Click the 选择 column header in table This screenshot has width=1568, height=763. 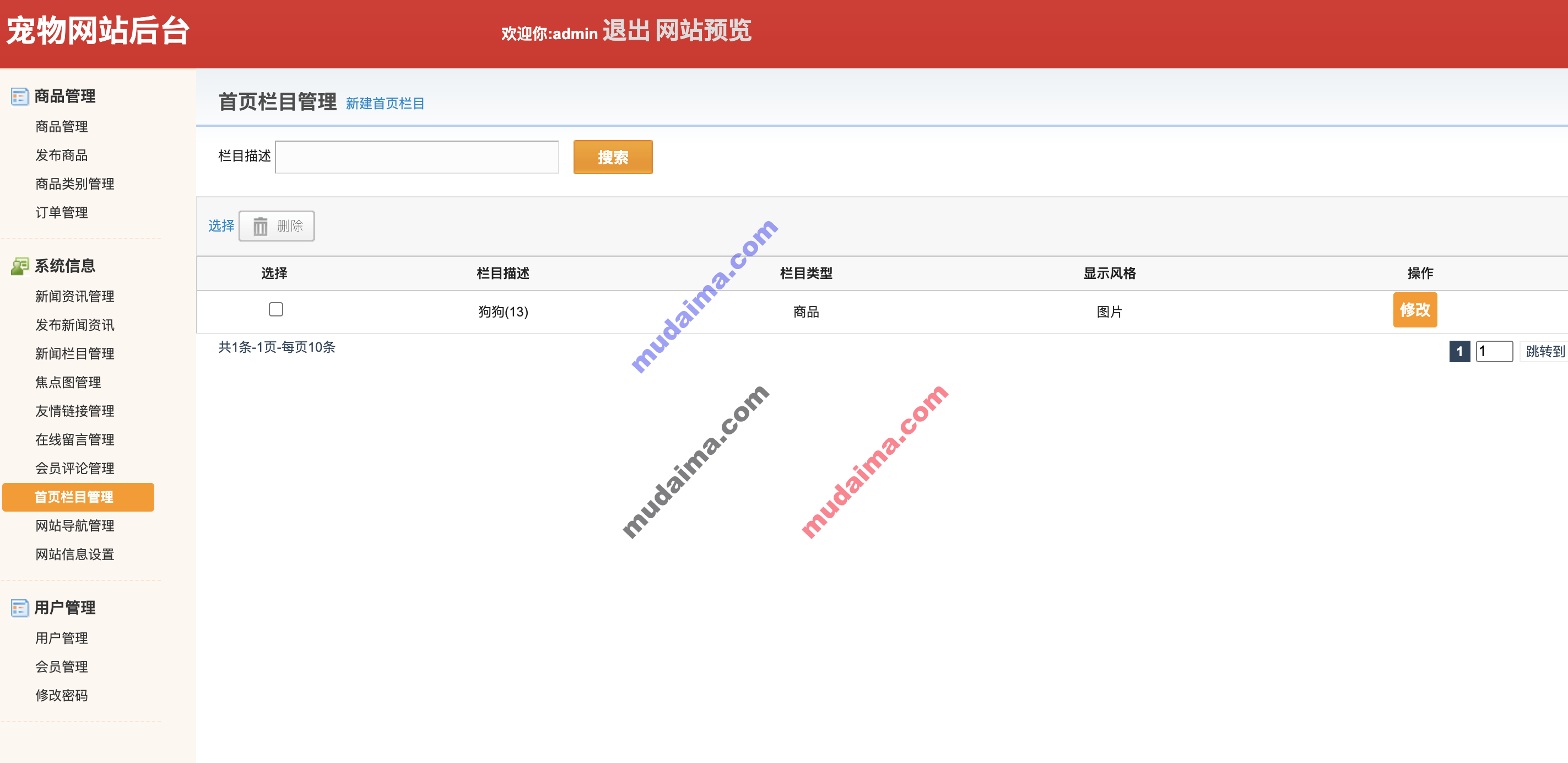[274, 273]
